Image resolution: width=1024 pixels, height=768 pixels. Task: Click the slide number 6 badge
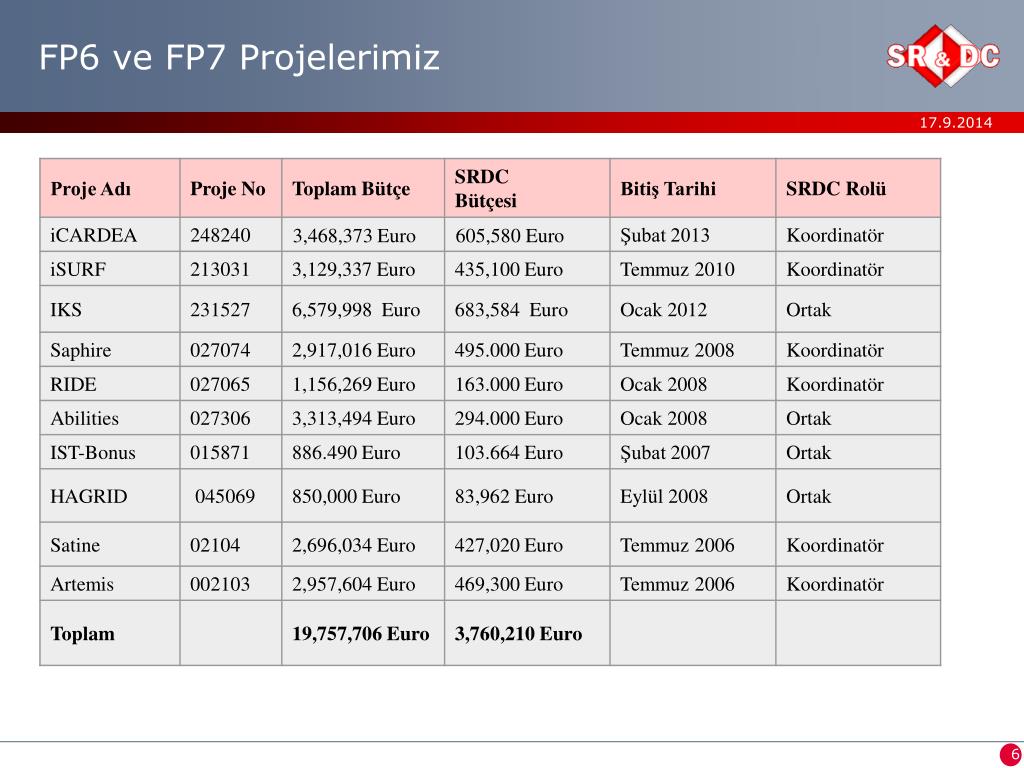click(1012, 754)
